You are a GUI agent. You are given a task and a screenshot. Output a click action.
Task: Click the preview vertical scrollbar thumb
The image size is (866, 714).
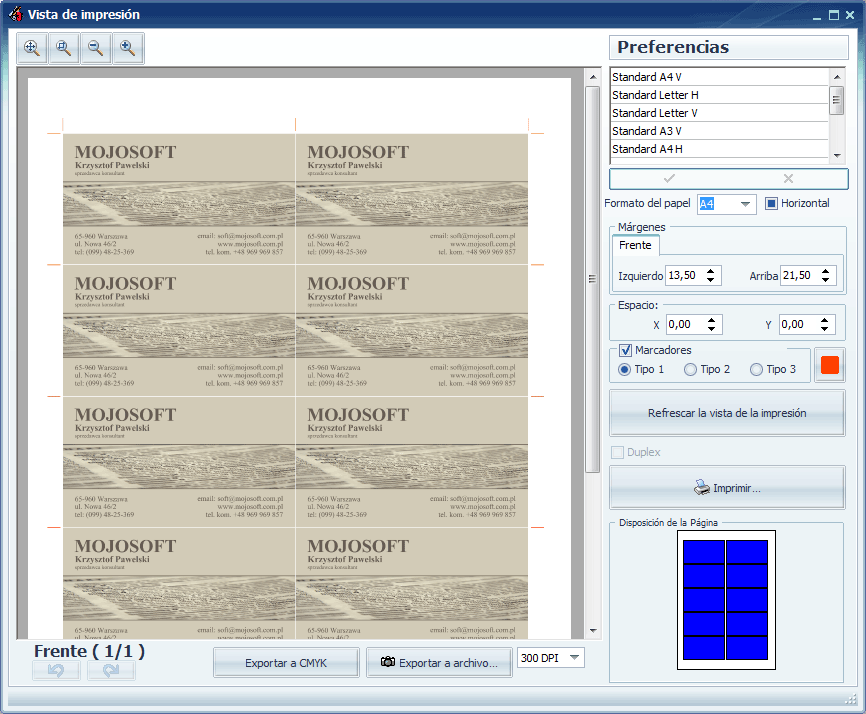tap(593, 279)
